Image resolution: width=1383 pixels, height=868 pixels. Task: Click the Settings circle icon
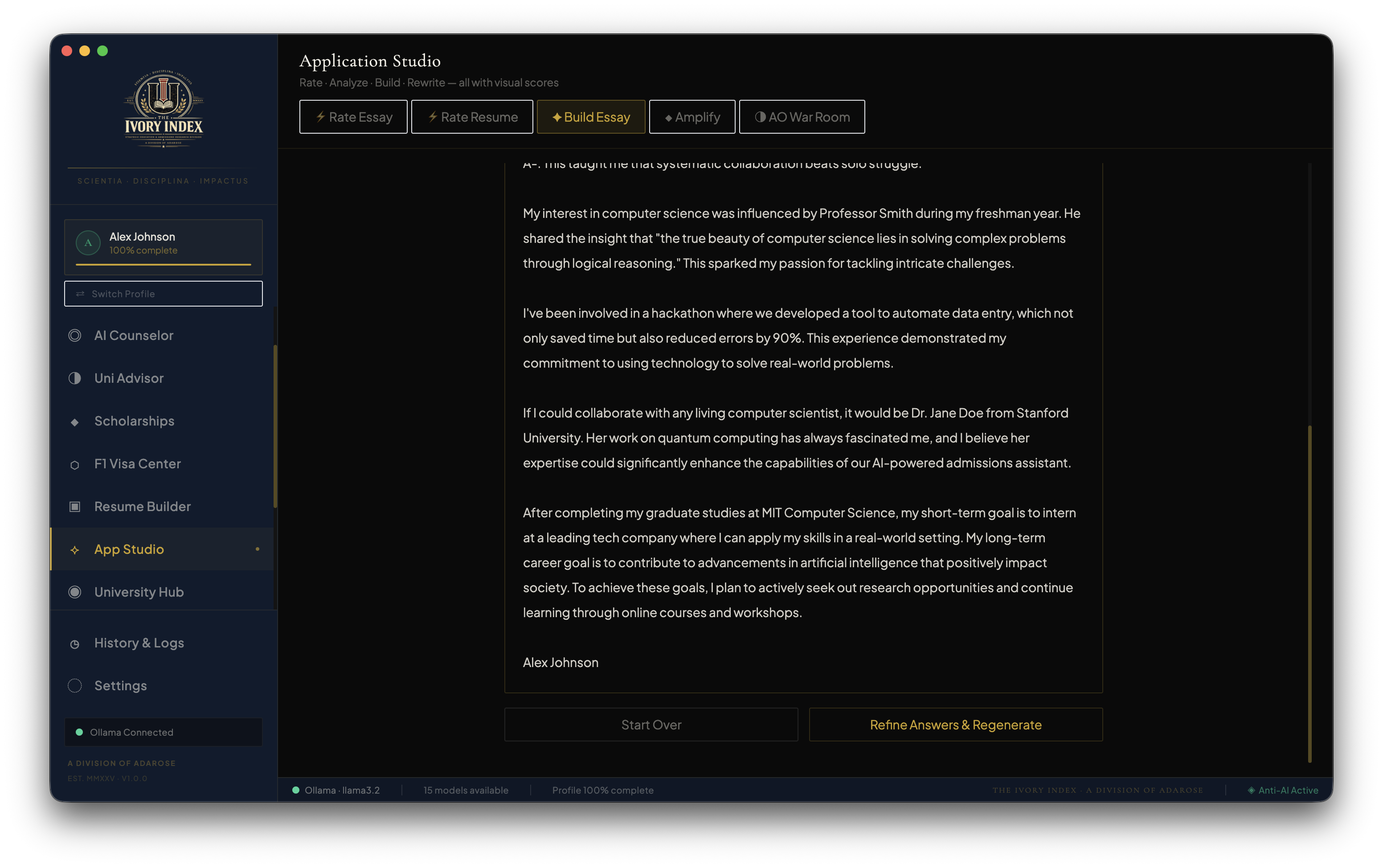coord(74,685)
